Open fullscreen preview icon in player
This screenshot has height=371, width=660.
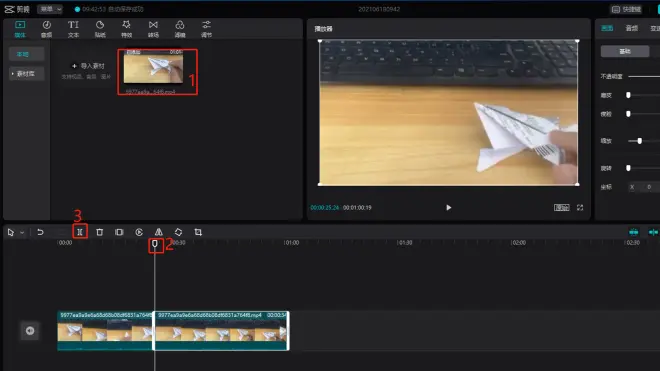[580, 208]
